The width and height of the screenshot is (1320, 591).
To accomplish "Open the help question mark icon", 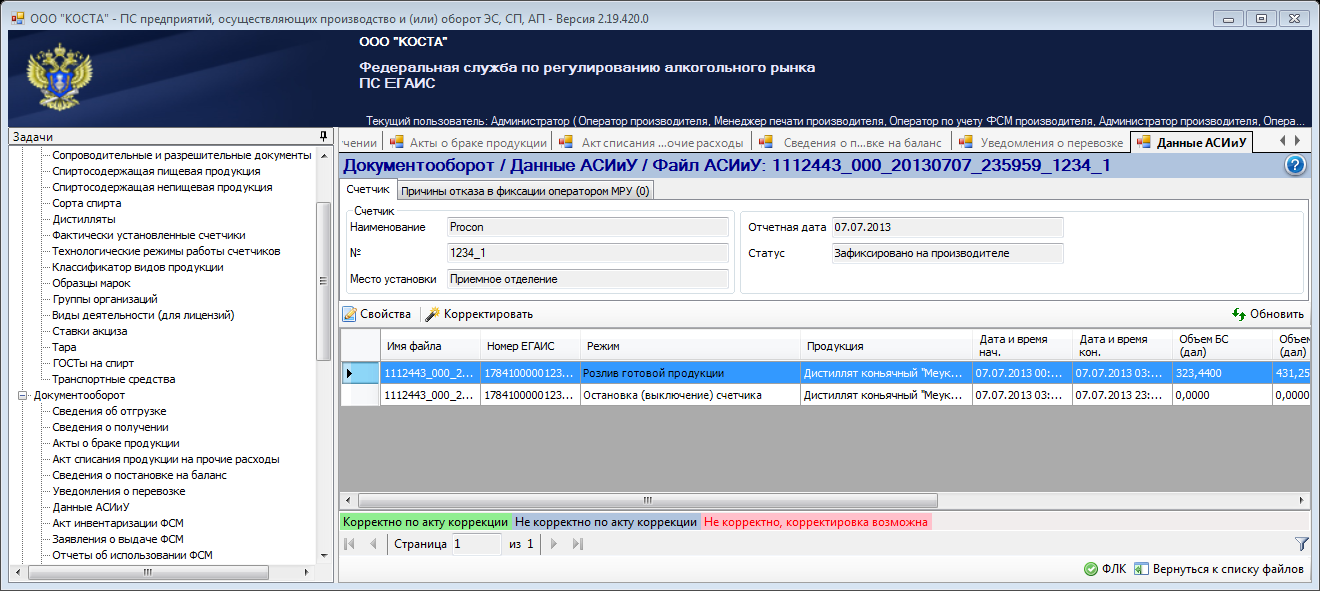I will coord(1296,166).
